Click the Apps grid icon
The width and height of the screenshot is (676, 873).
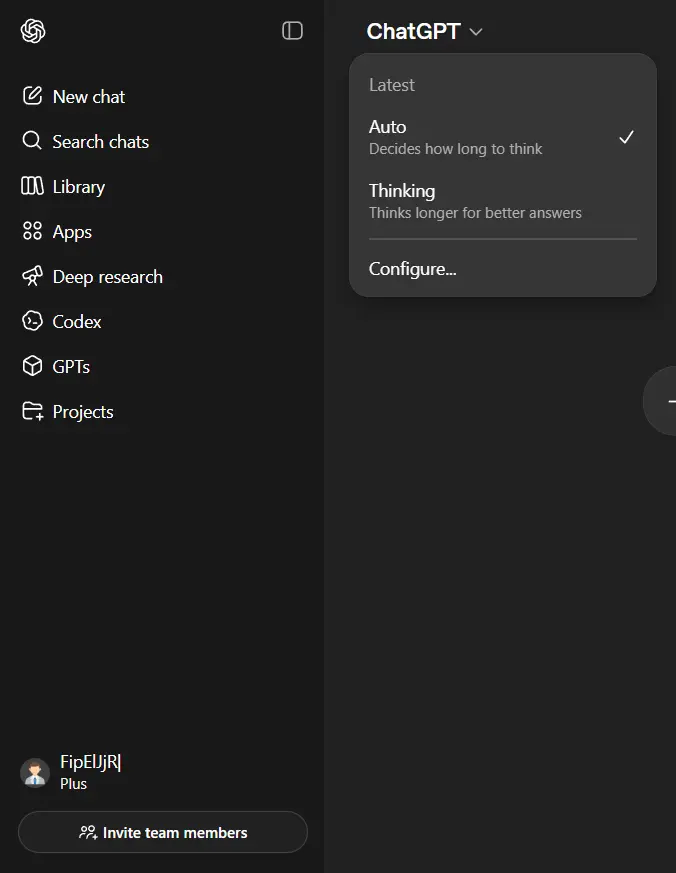tap(32, 231)
